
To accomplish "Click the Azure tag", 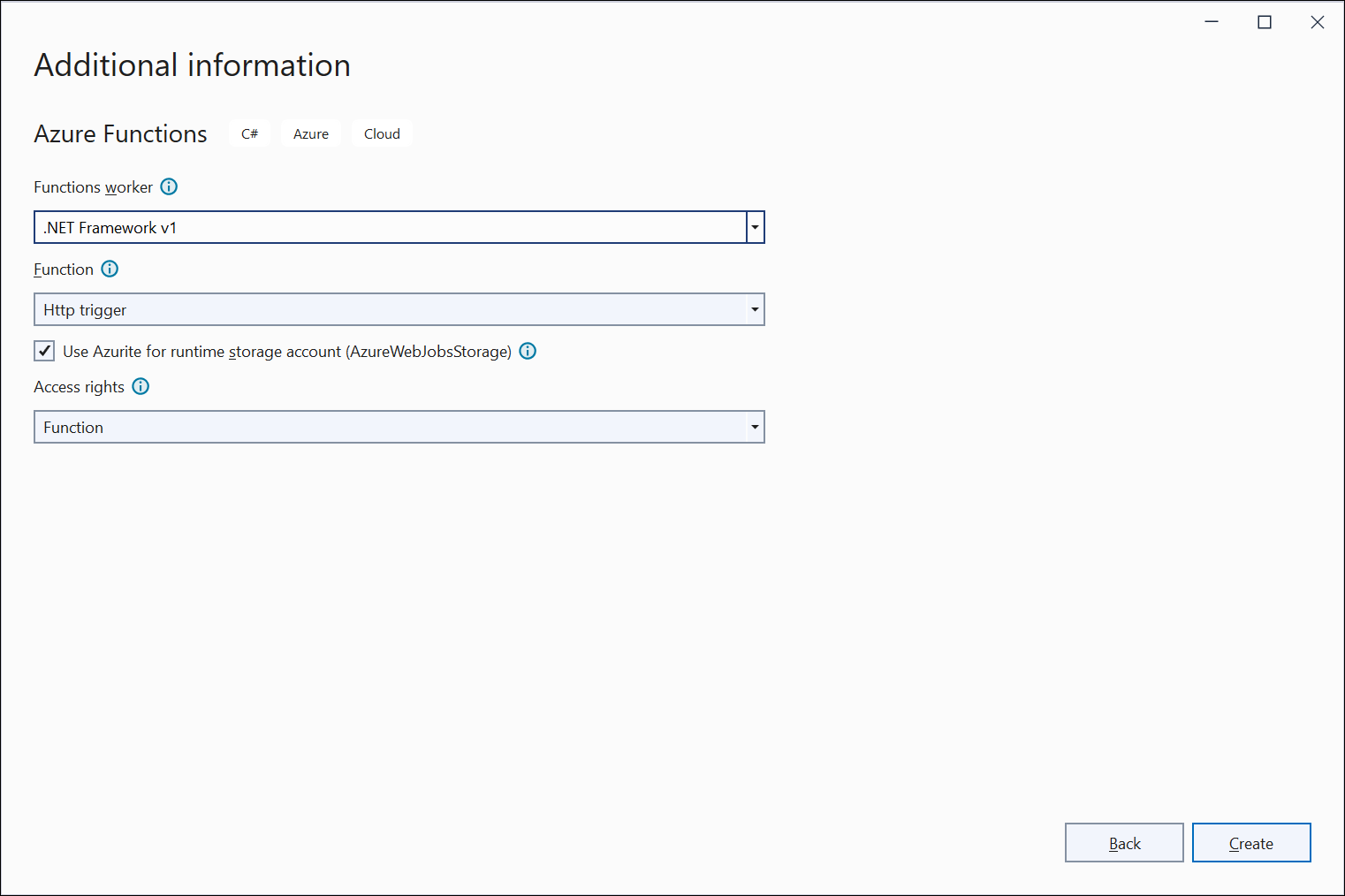I will pos(311,133).
